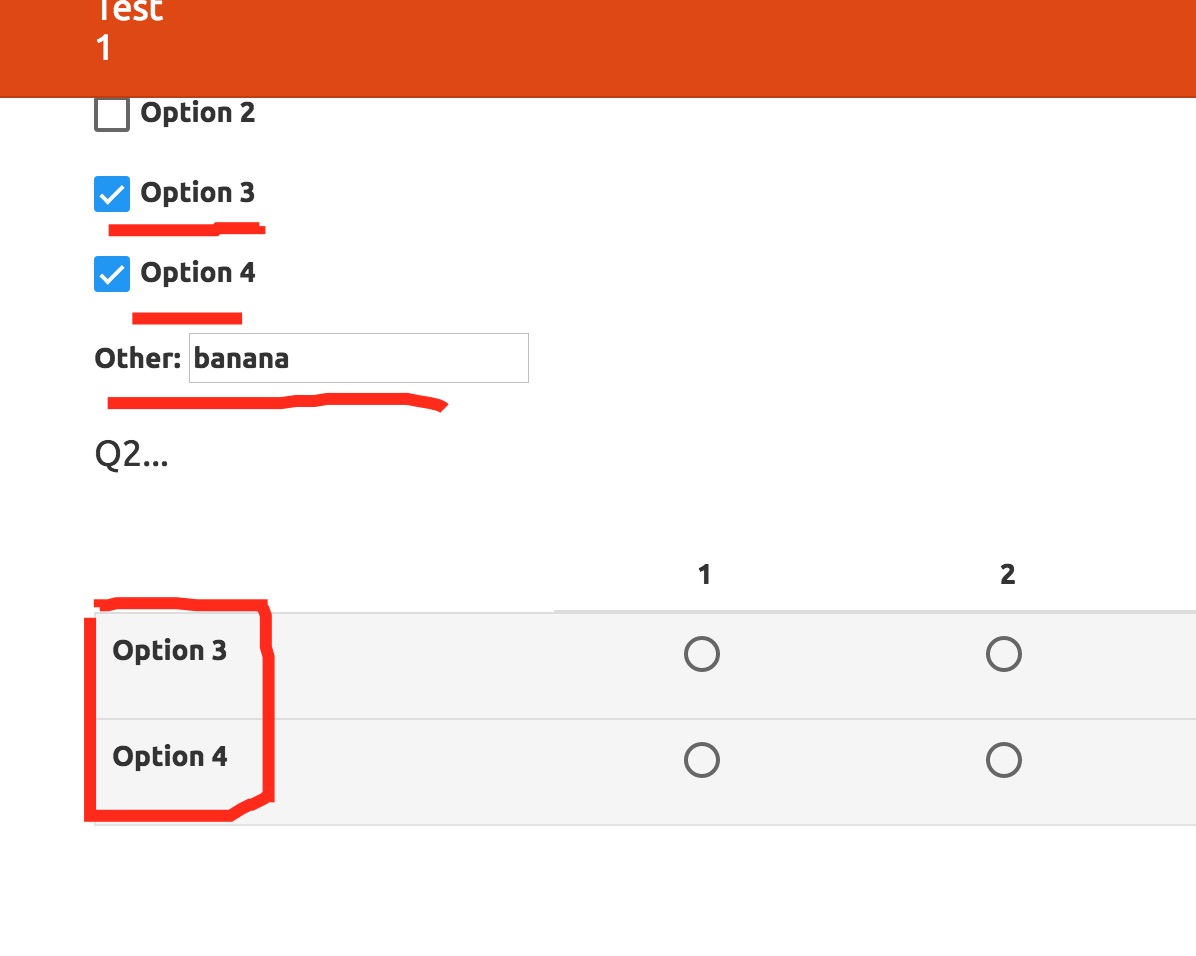Uncheck the Option 4 checkbox
The height and width of the screenshot is (956, 1196).
[112, 274]
